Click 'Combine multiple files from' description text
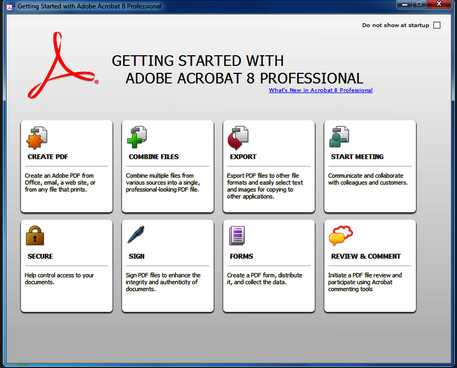 pyautogui.click(x=163, y=183)
